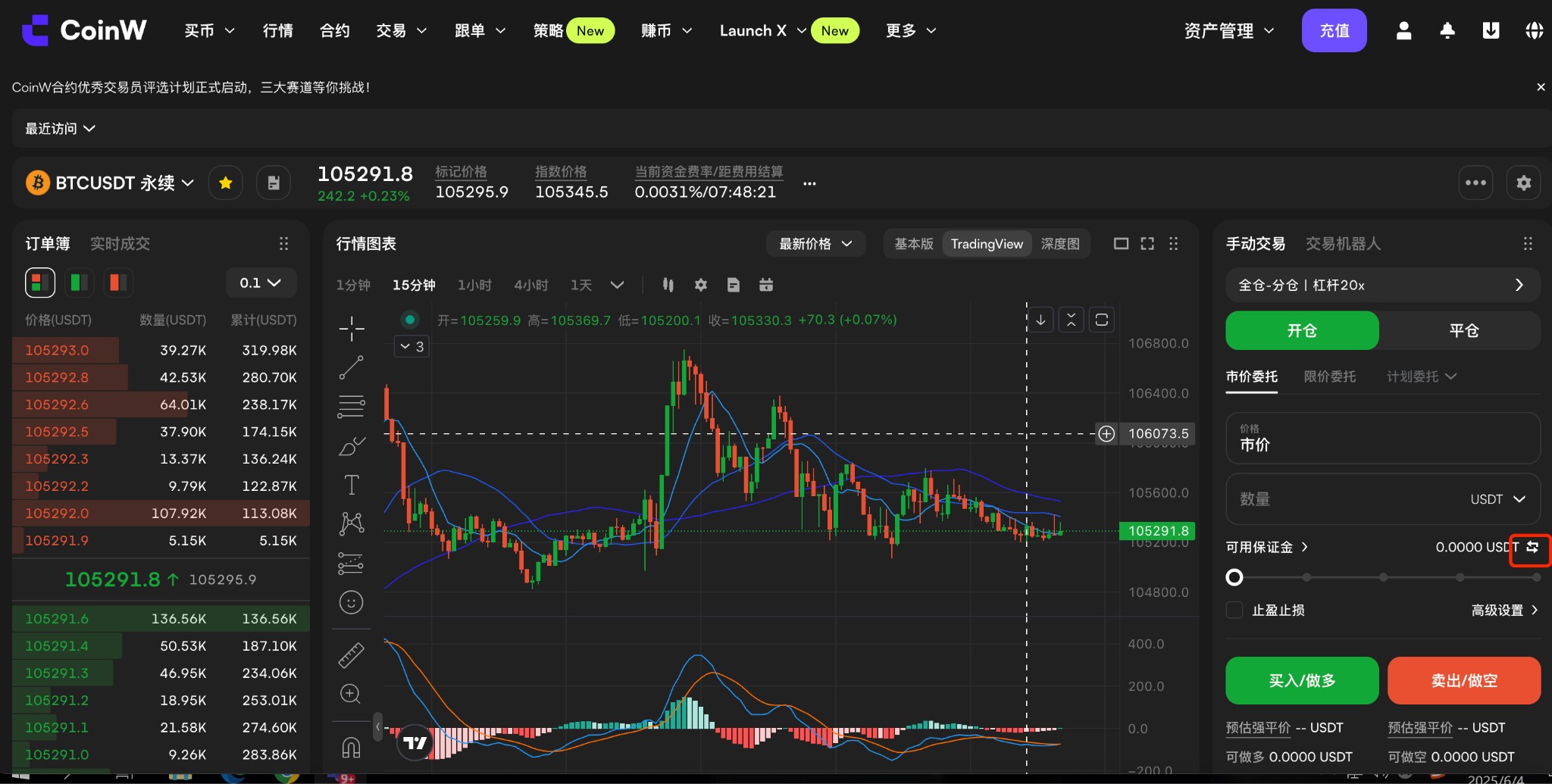
Task: Enable the 止盈止损 checkbox
Action: (x=1234, y=610)
